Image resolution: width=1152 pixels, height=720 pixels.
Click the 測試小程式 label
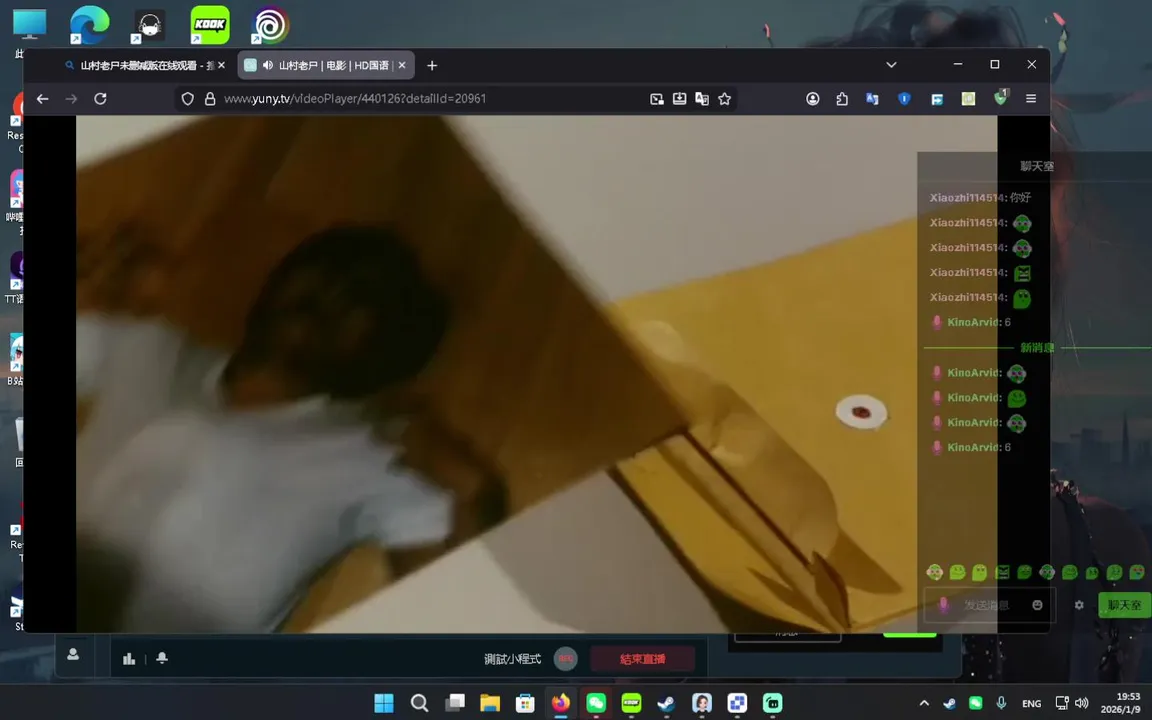[x=513, y=659]
